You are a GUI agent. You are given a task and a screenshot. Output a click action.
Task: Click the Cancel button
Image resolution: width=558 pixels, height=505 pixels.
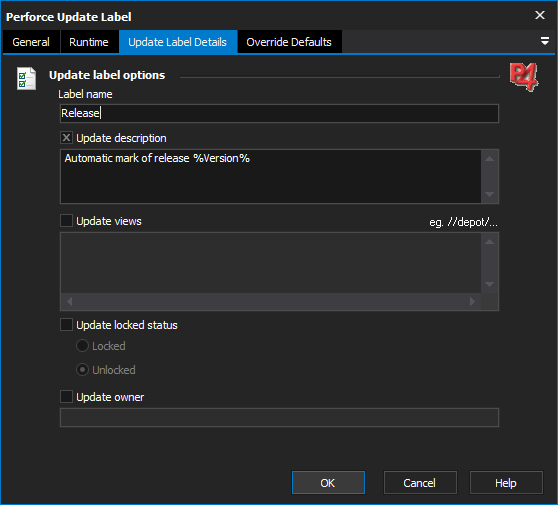420,483
